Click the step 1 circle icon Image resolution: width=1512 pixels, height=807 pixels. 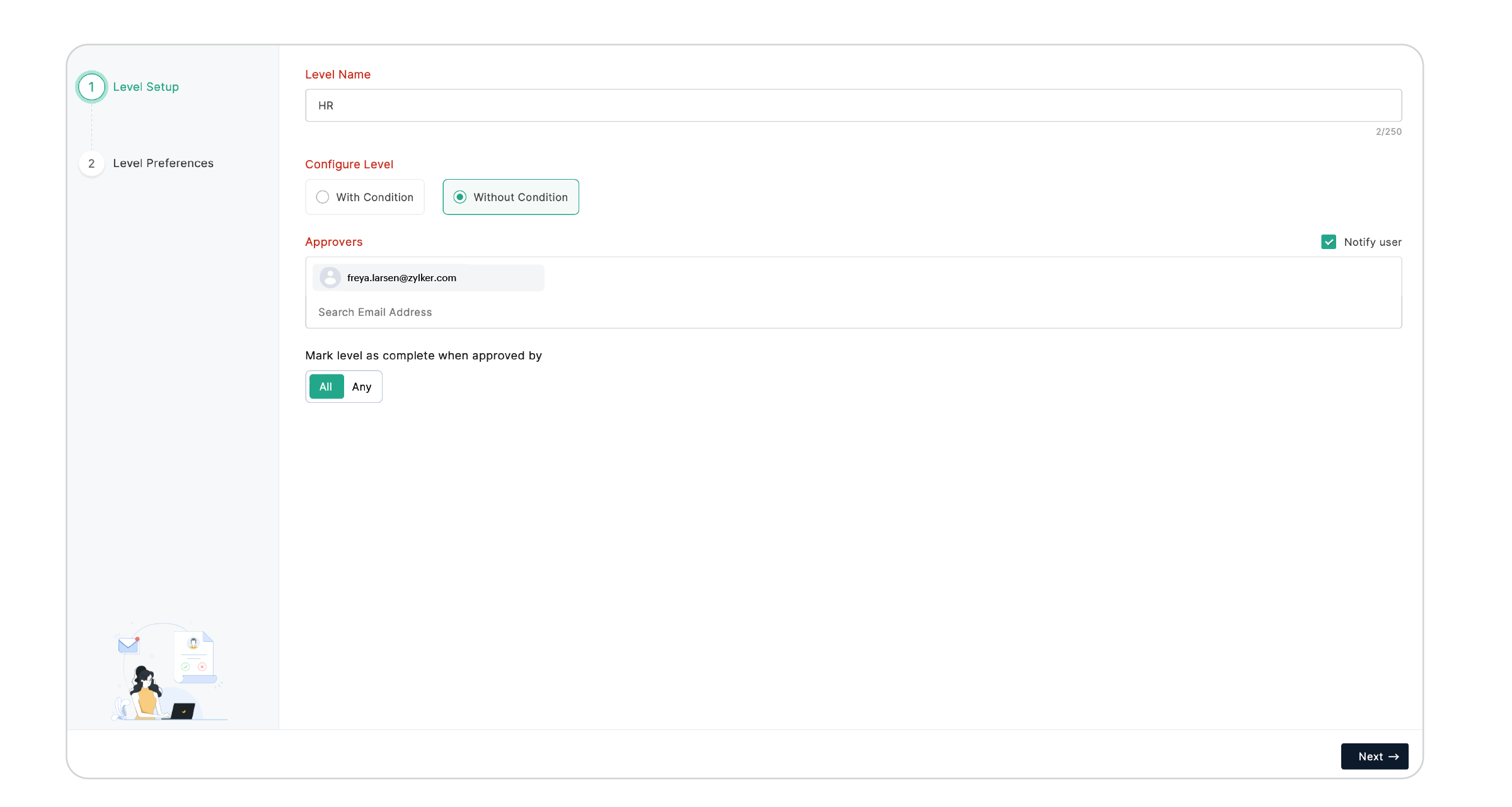click(91, 87)
